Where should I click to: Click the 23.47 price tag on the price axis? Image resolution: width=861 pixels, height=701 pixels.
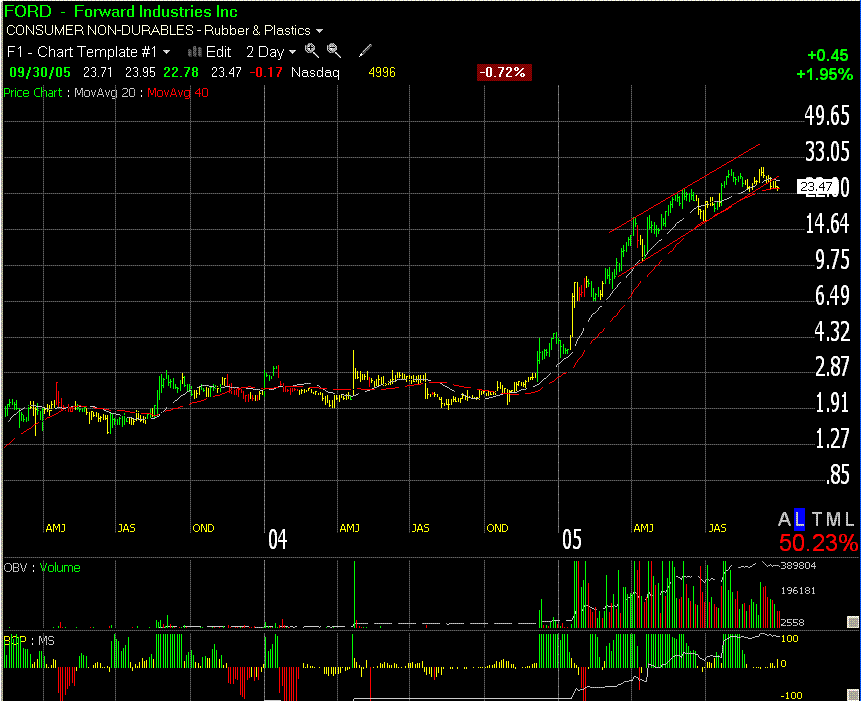coord(815,187)
